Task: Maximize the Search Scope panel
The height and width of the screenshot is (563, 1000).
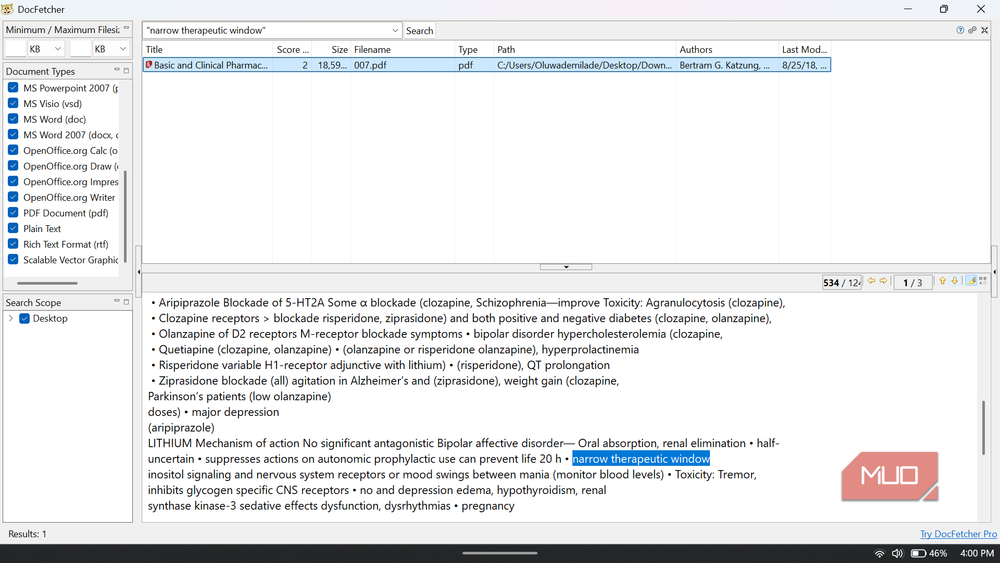Action: pyautogui.click(x=126, y=301)
